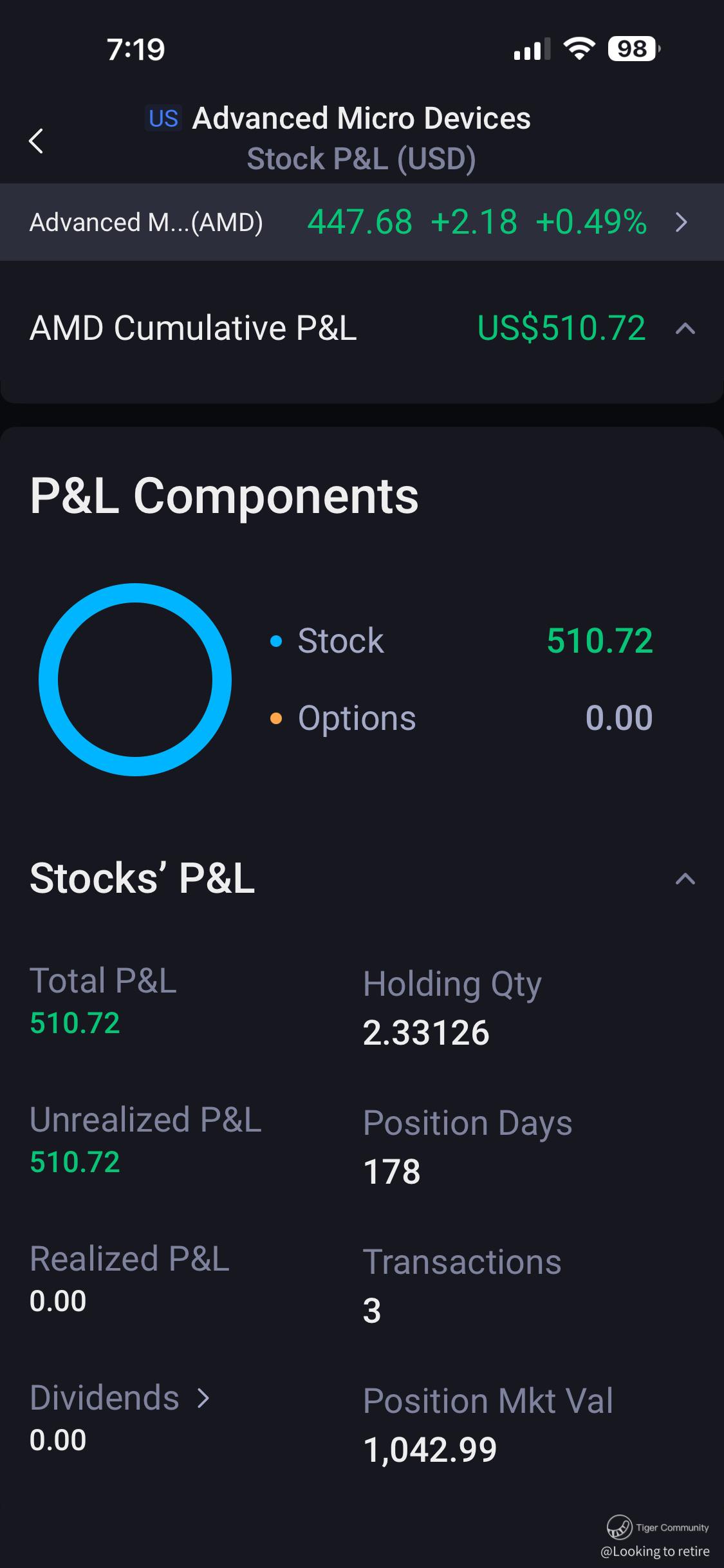Tap the battery indicator showing 98
This screenshot has height=1568, width=724.
[x=634, y=49]
